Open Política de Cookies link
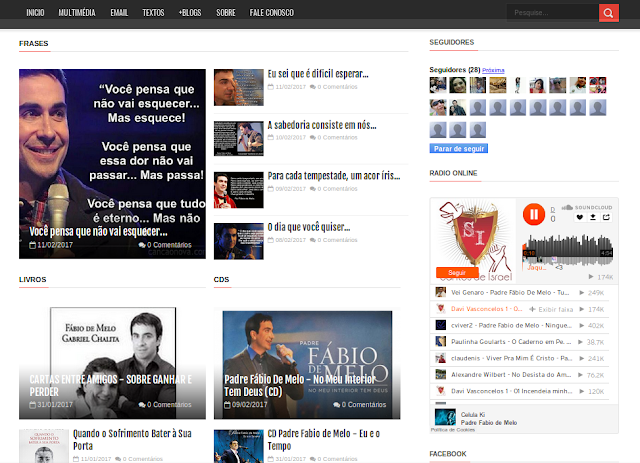 point(453,430)
